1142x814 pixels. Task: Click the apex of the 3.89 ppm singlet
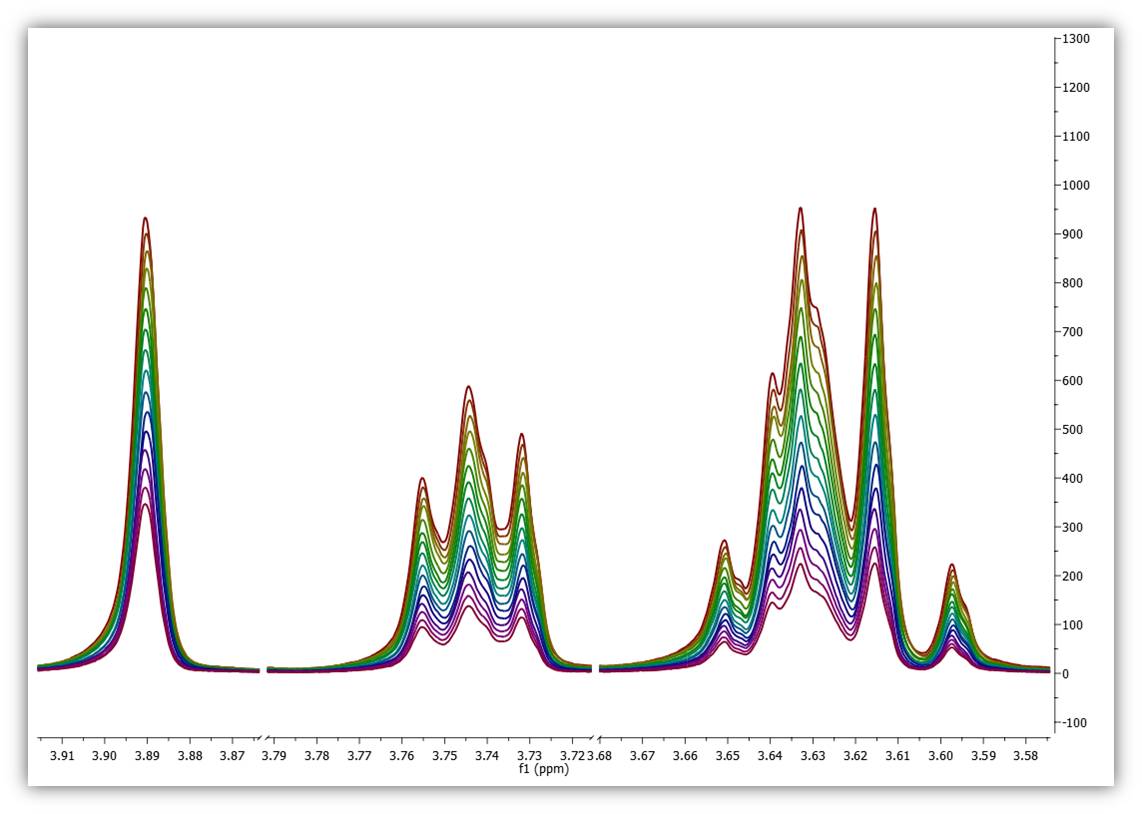point(146,218)
